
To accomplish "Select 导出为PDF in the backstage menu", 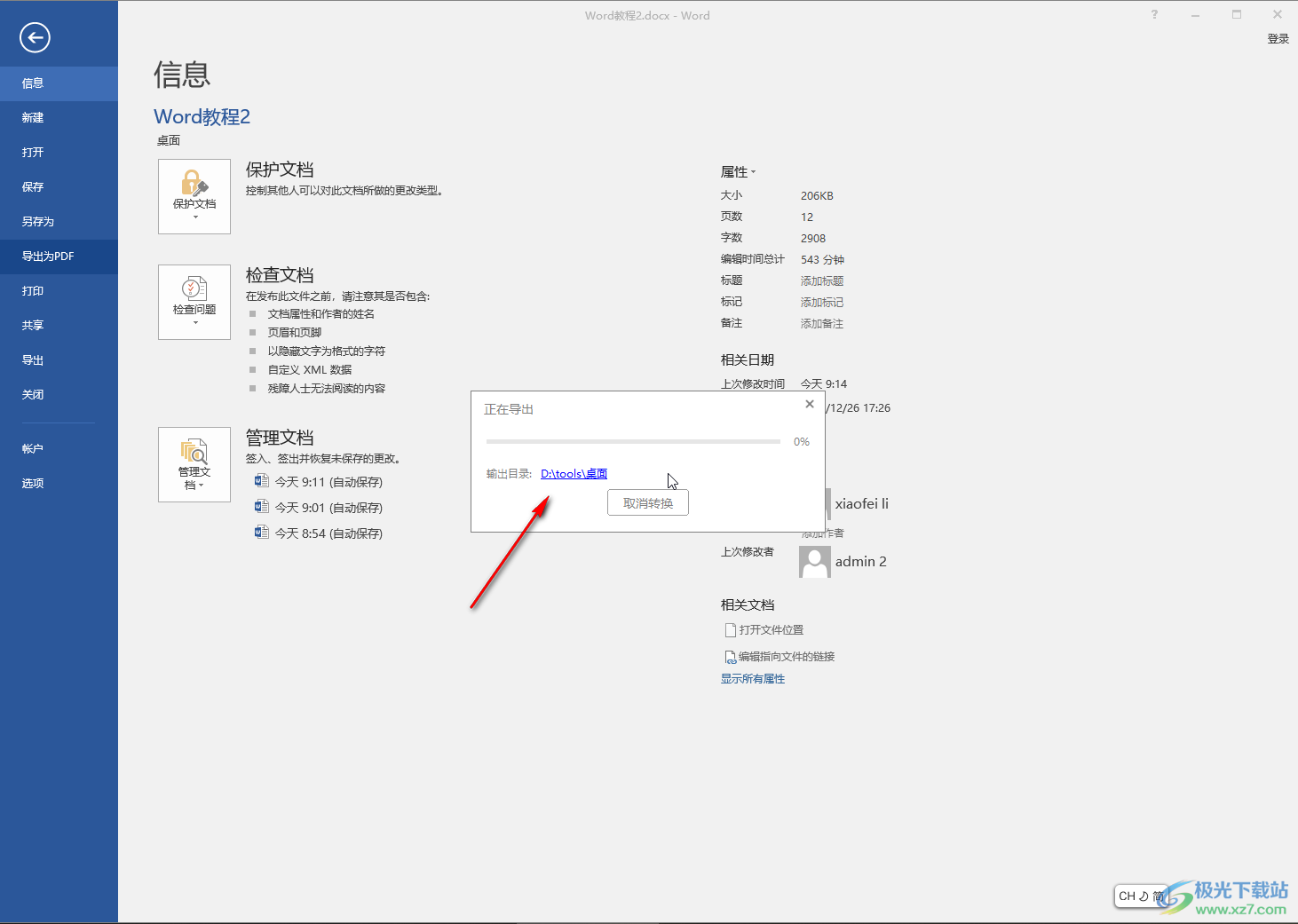I will (x=59, y=257).
